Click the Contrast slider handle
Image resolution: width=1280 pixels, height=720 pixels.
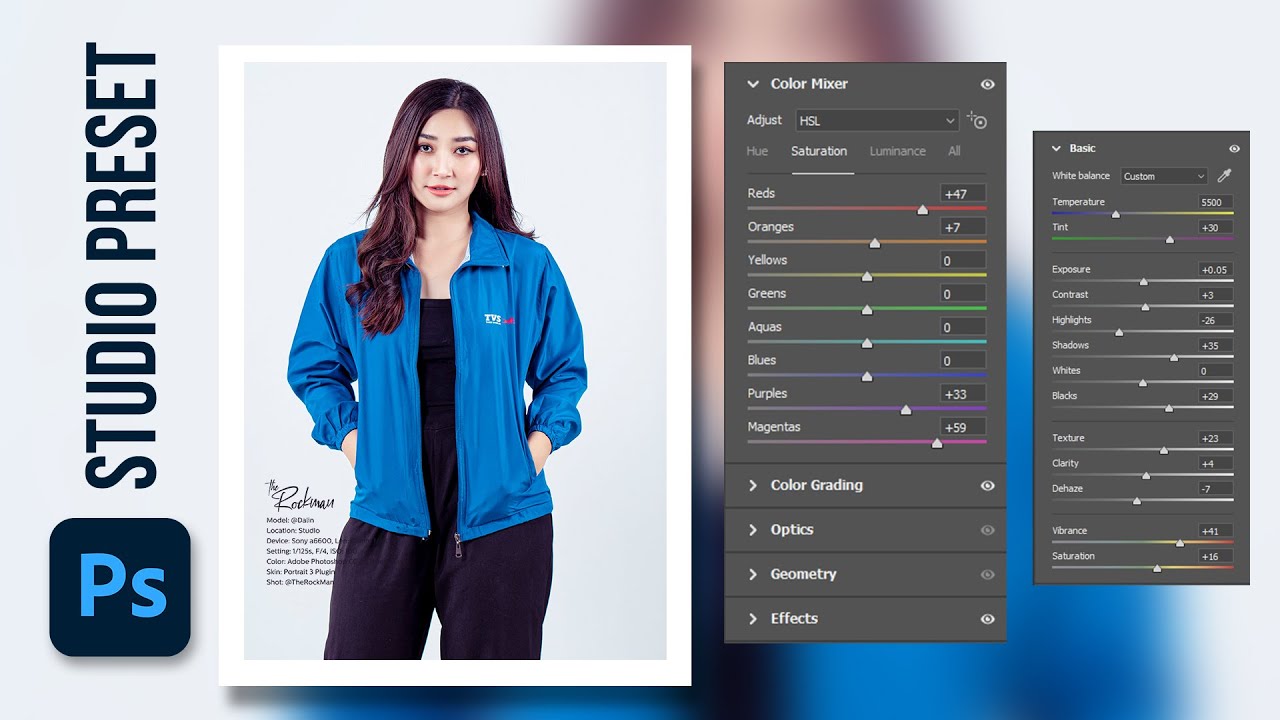click(1146, 307)
